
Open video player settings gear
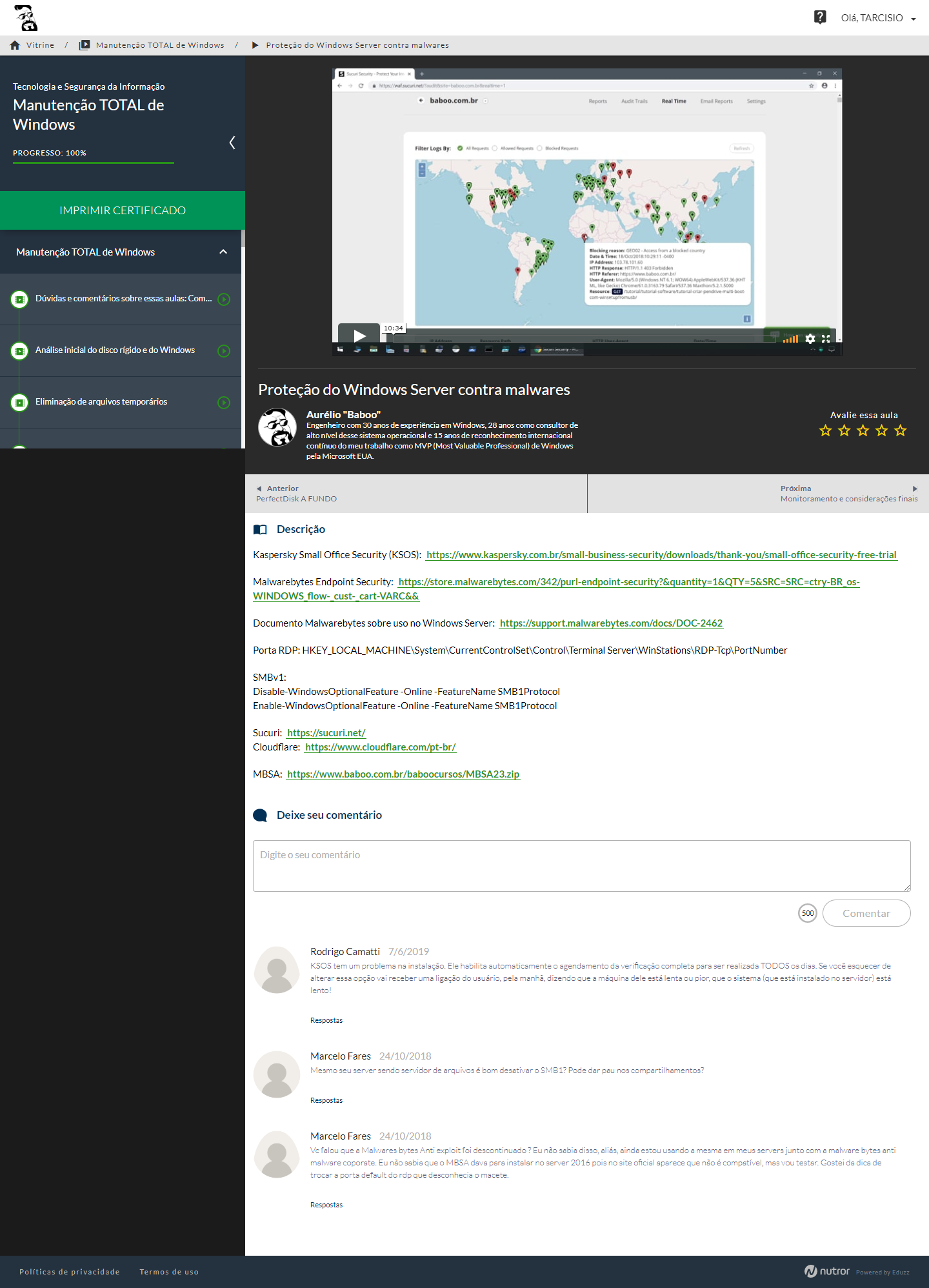point(810,339)
